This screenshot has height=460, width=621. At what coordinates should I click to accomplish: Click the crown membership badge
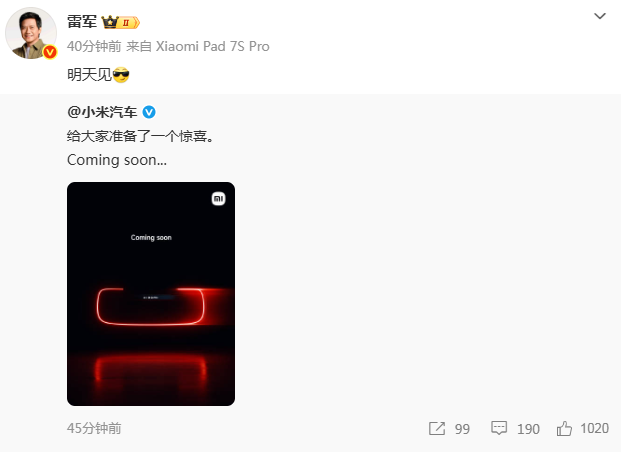(120, 22)
